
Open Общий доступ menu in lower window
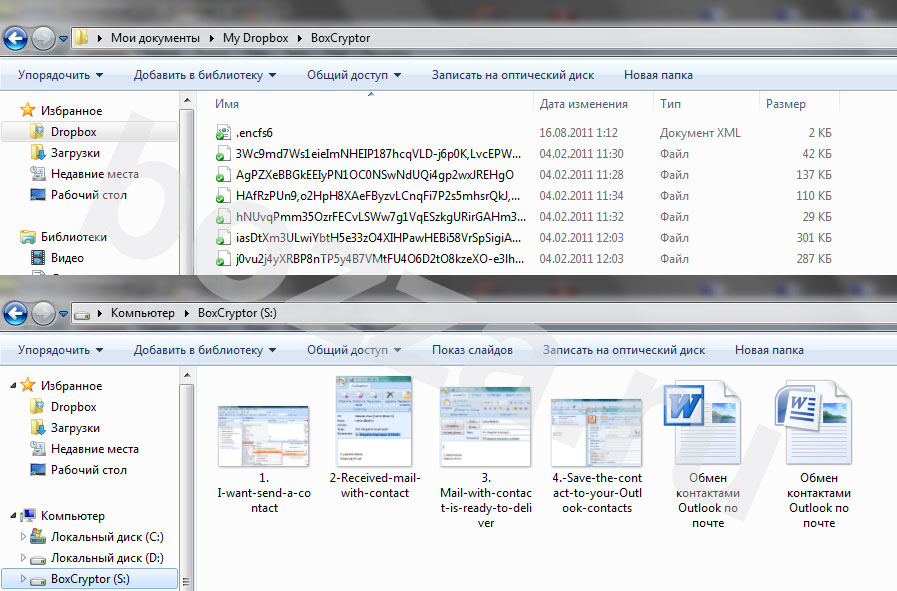[354, 350]
